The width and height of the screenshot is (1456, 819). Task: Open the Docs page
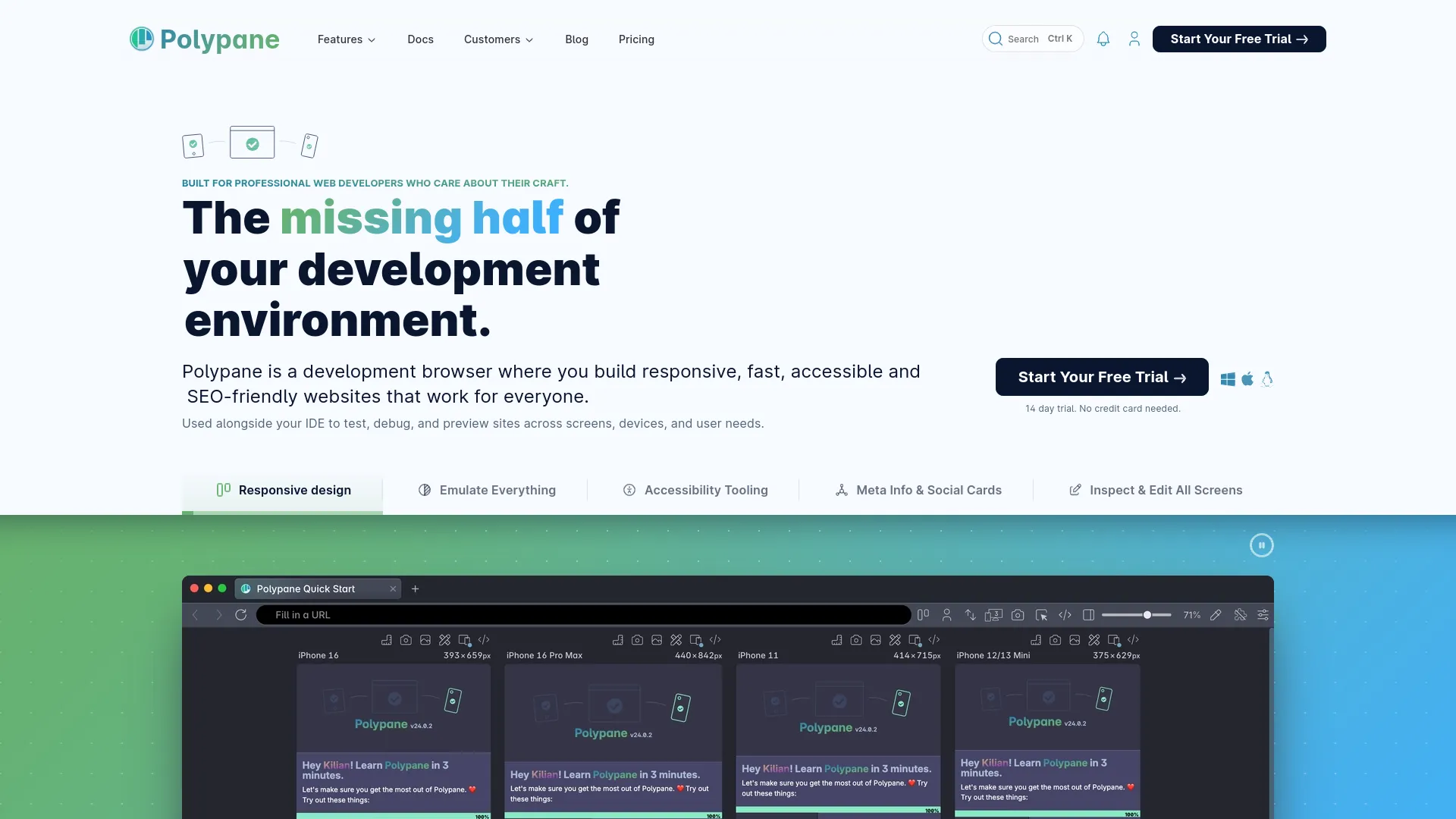coord(420,39)
